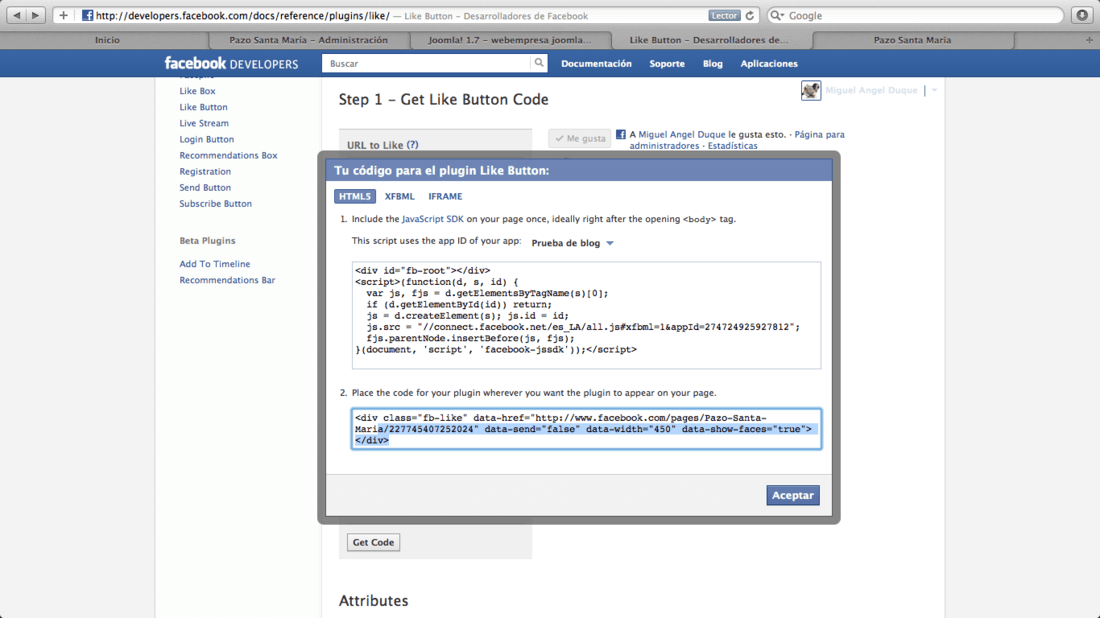Screen dimensions: 1100x618
Task: Click the Get Code button
Action: click(x=373, y=542)
